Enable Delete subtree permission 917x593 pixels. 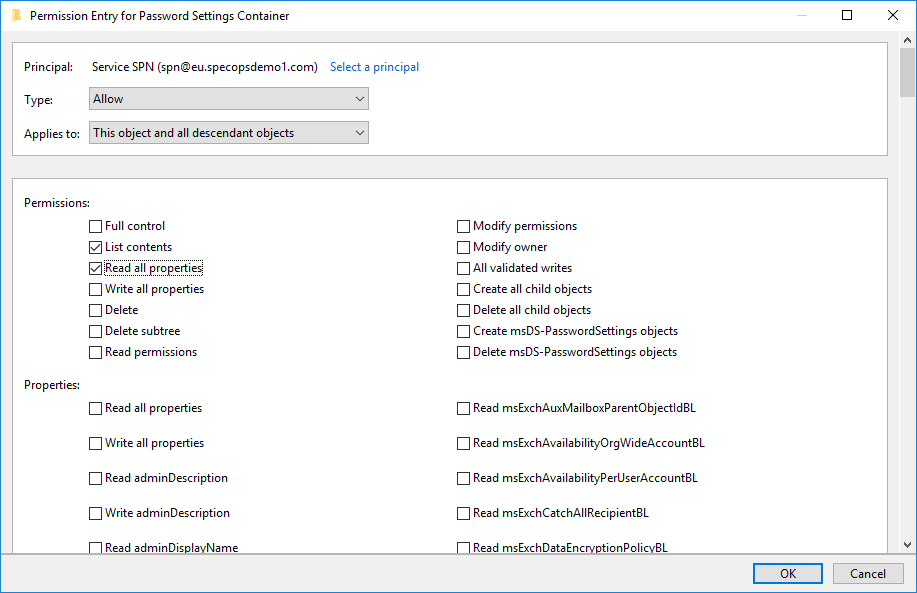point(95,332)
